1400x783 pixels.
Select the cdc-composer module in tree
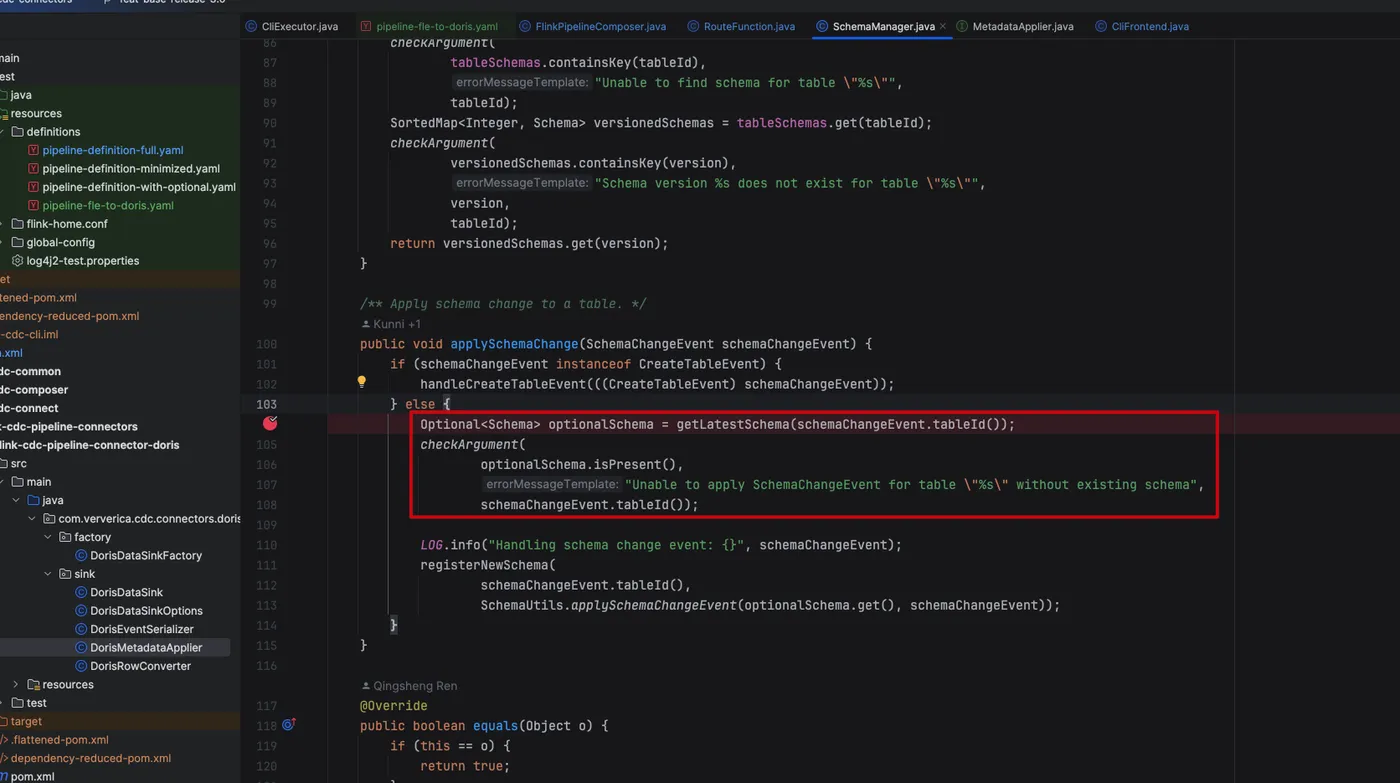coord(34,390)
